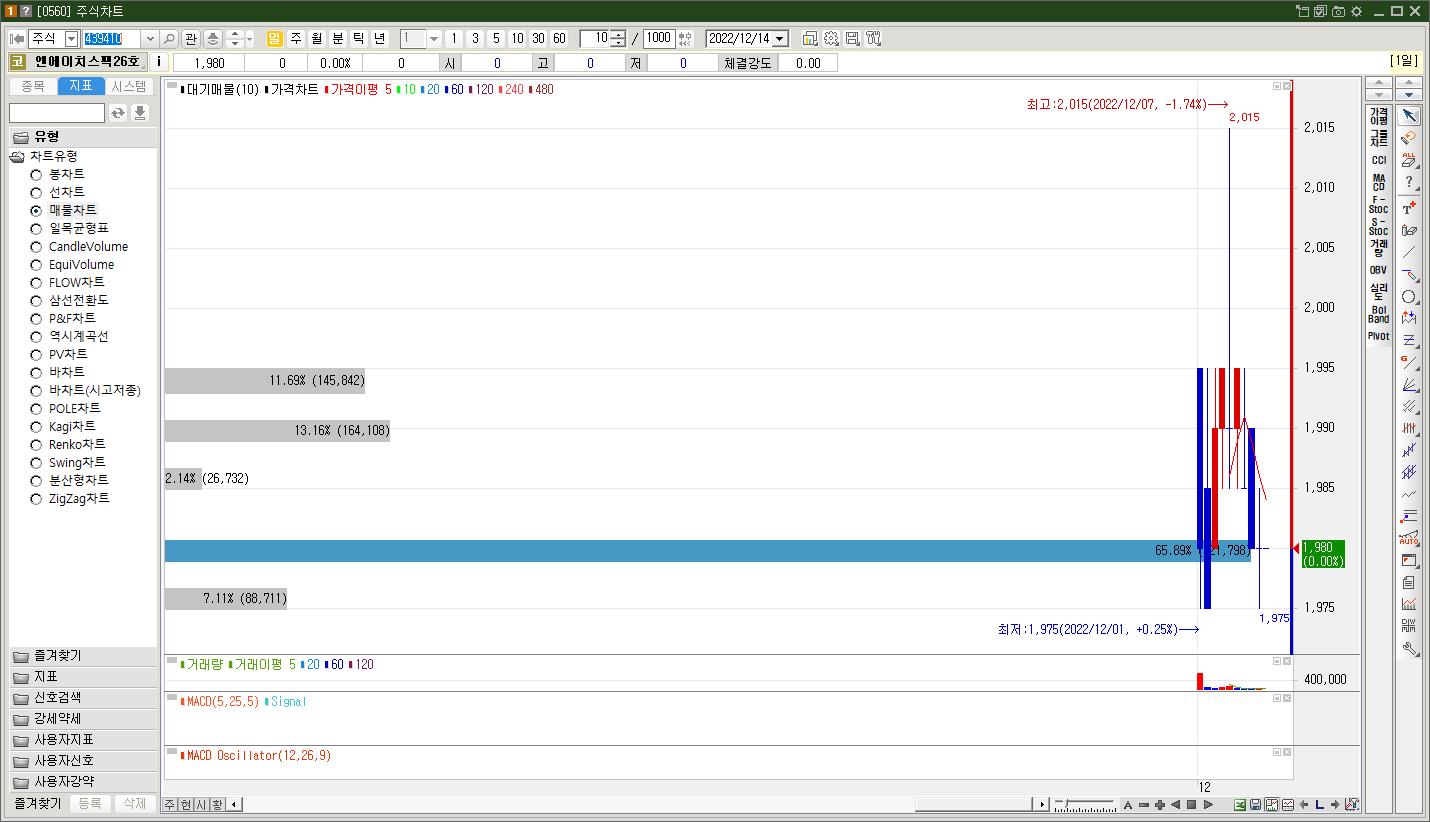This screenshot has width=1430, height=822.
Task: Select Kagi차트 chart type
Action: tap(36, 427)
